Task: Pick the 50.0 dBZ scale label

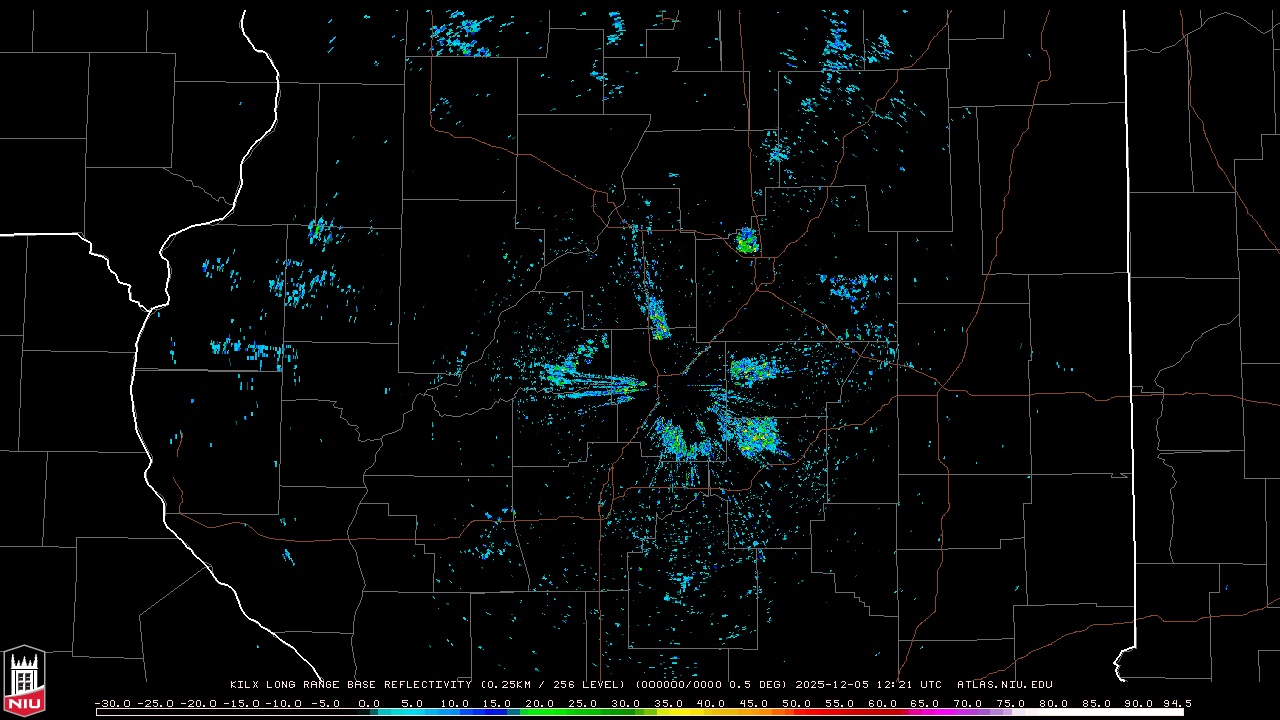Action: pyautogui.click(x=798, y=703)
